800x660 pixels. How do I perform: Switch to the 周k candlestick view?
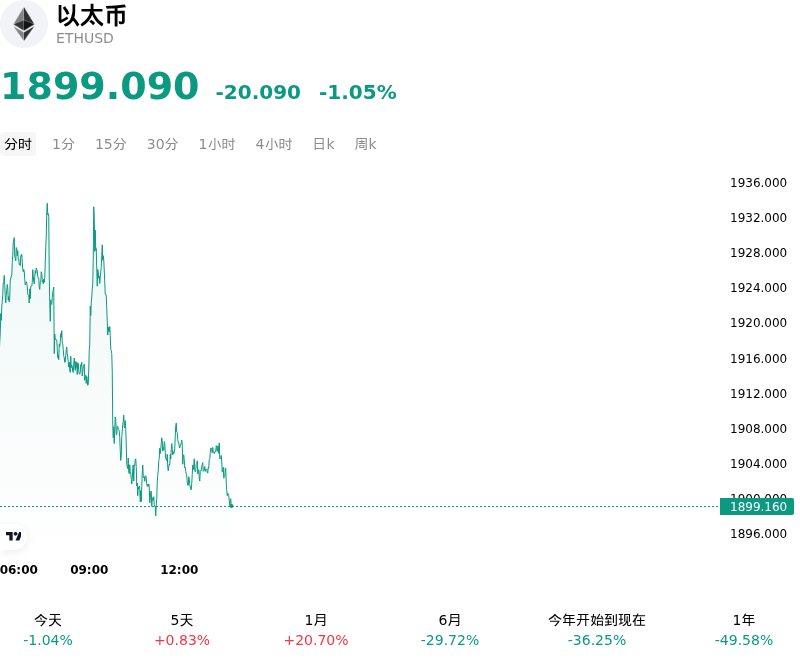pos(365,144)
